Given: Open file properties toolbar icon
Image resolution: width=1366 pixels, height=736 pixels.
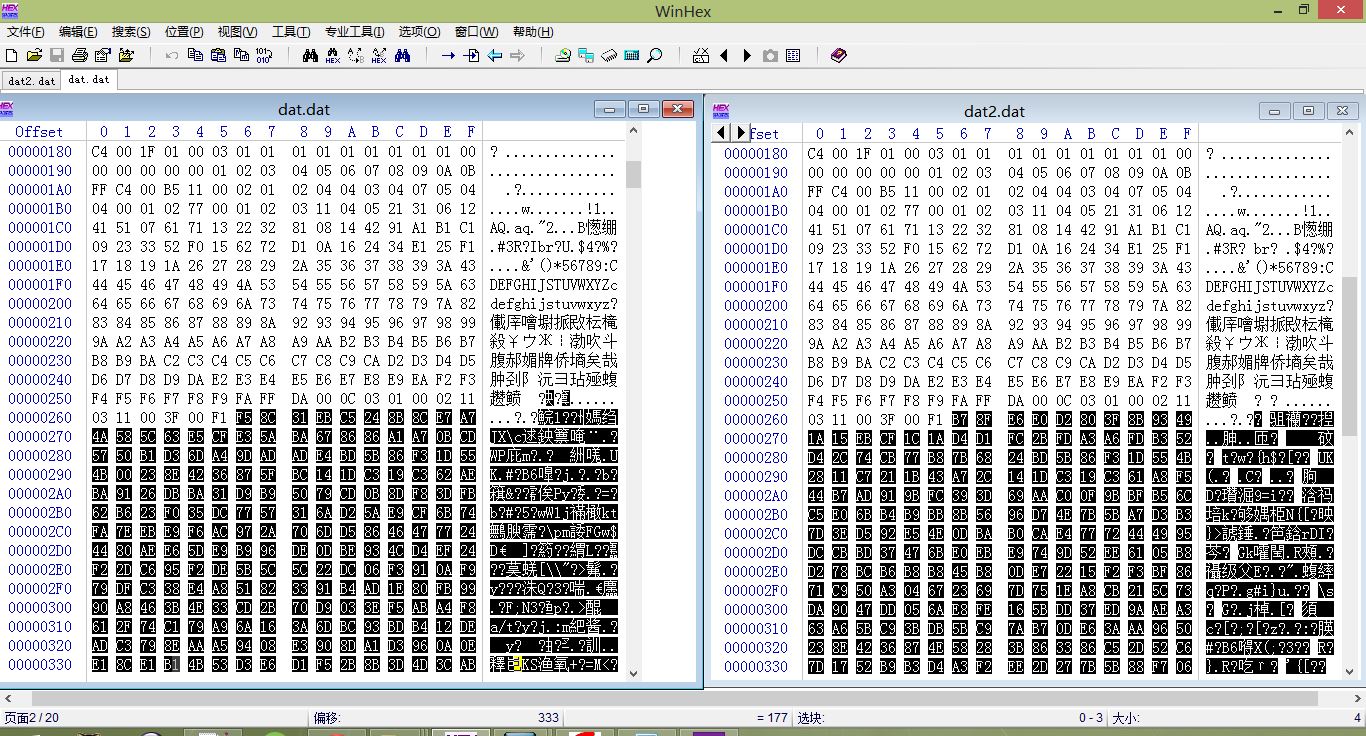Looking at the screenshot, I should click(x=103, y=55).
